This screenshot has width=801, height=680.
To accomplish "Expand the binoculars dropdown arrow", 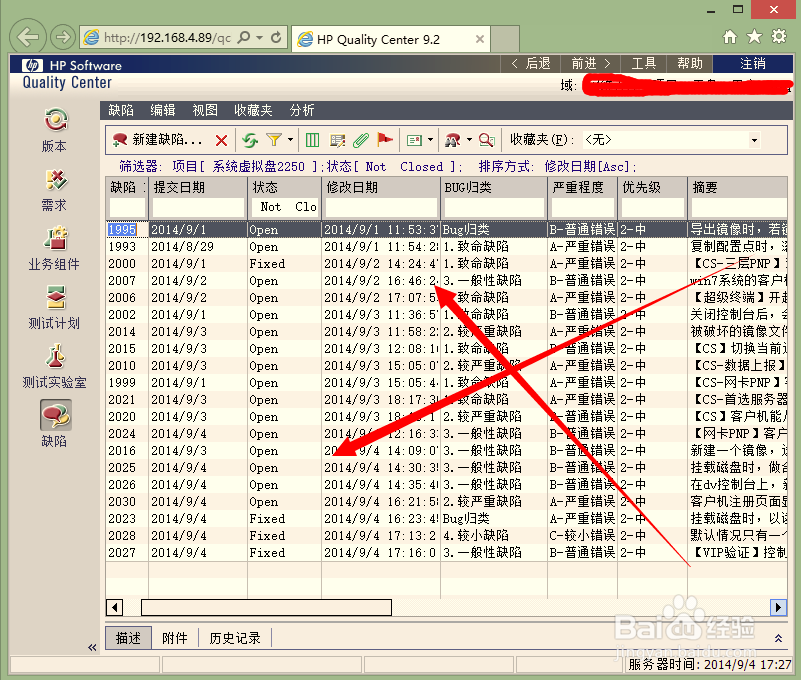I will [469, 139].
